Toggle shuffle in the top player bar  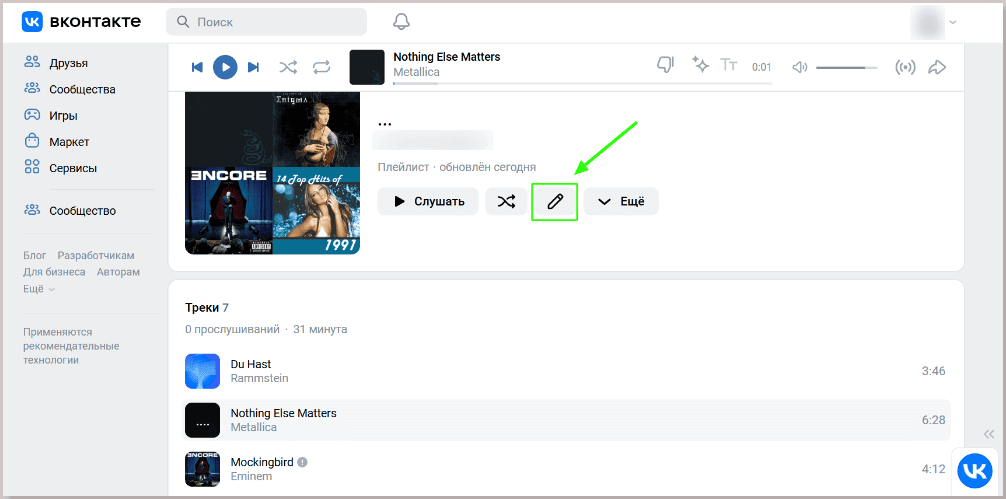coord(288,67)
